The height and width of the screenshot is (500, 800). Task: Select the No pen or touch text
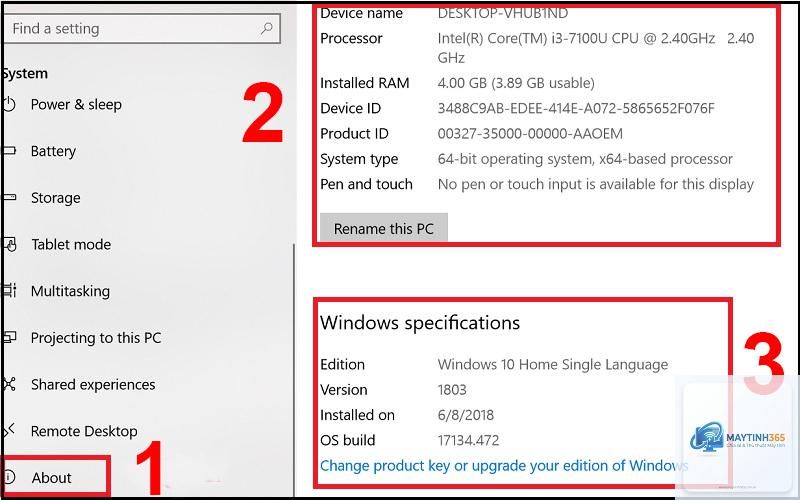[596, 184]
